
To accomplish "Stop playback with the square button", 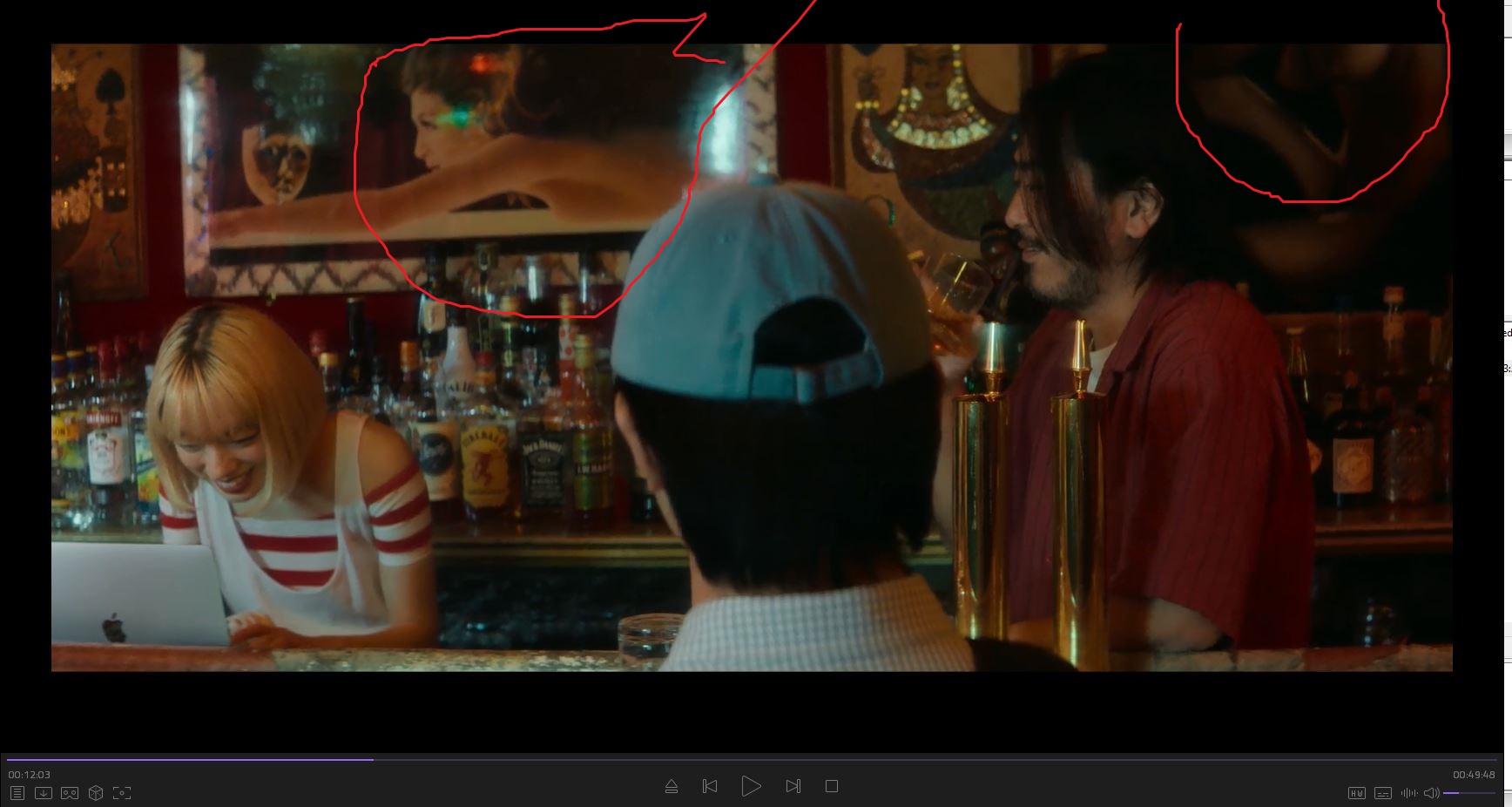I will pos(832,786).
